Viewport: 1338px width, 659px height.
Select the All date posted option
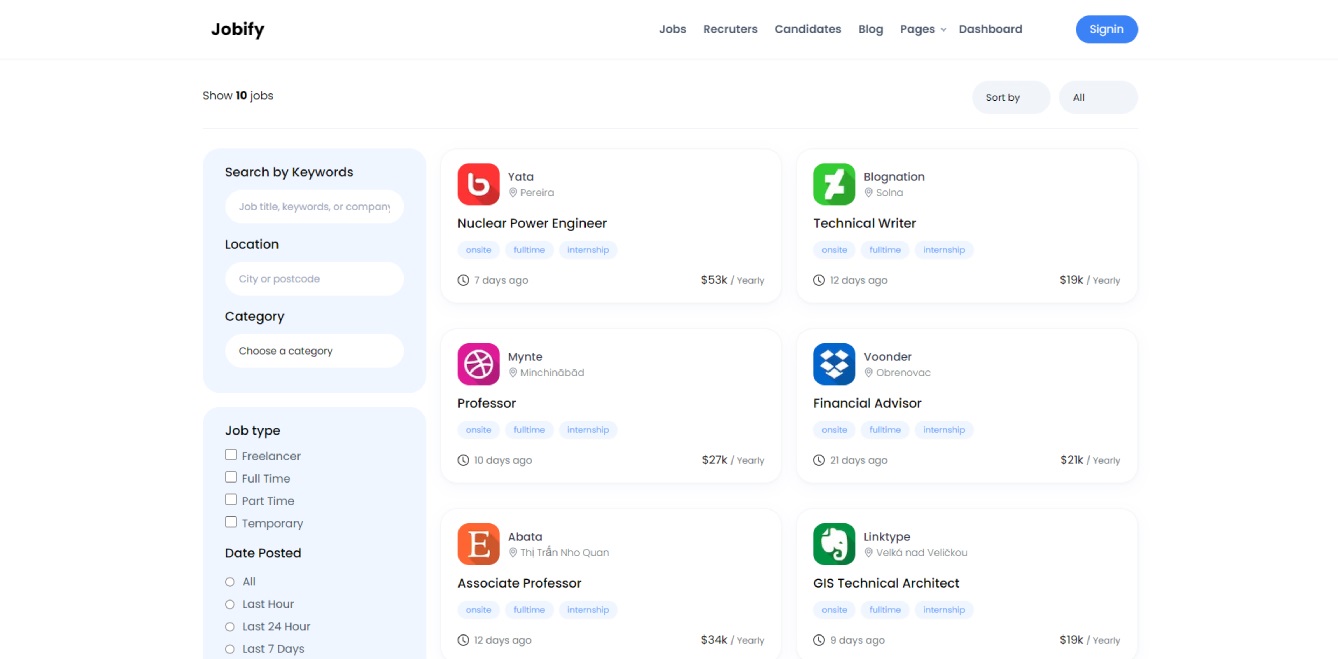point(230,582)
